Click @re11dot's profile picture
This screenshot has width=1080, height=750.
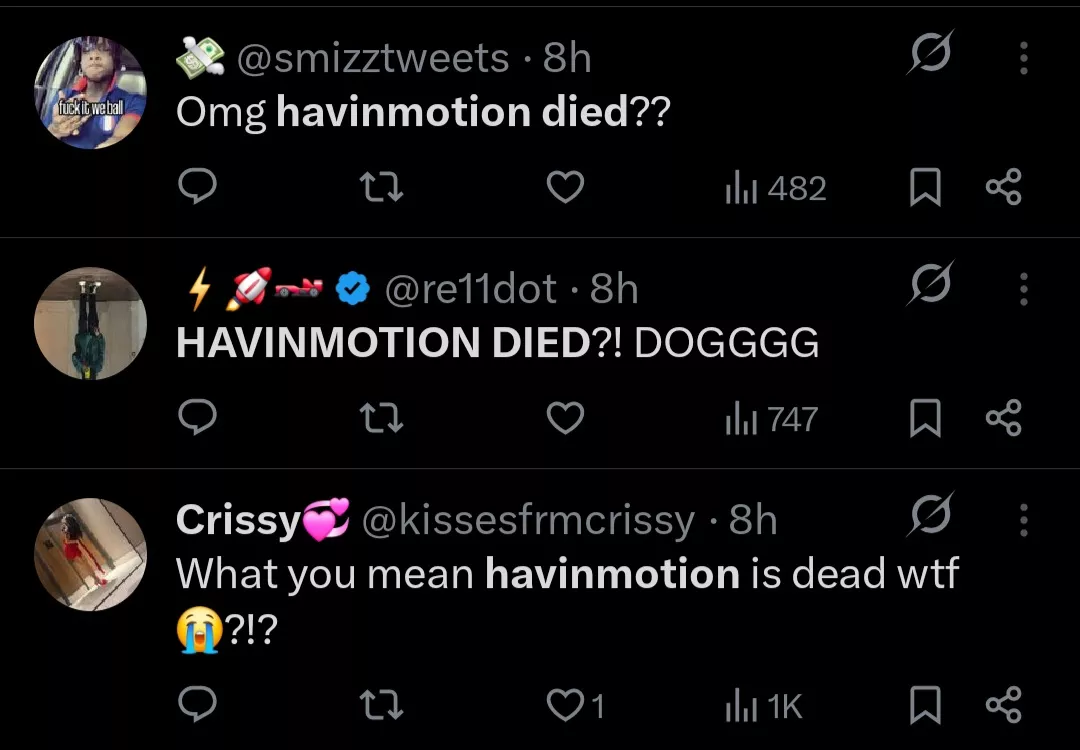tap(90, 322)
